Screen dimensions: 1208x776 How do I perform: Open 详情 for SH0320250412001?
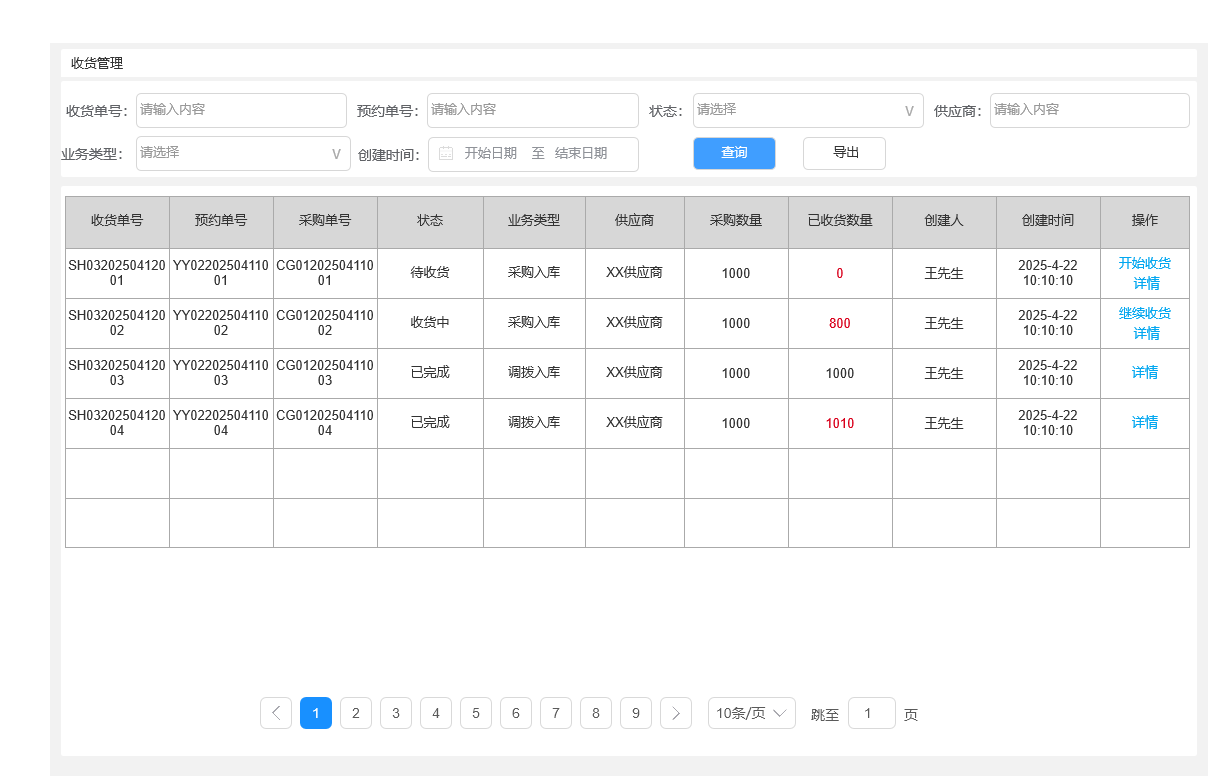pyautogui.click(x=1146, y=283)
